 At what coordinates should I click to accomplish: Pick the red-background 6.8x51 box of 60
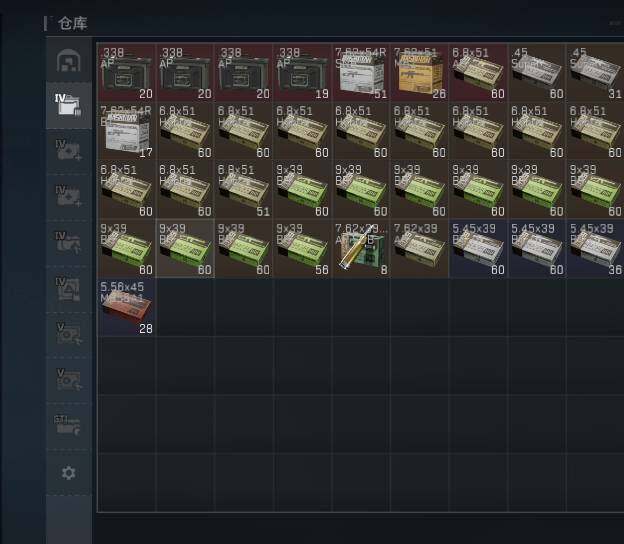click(x=478, y=72)
